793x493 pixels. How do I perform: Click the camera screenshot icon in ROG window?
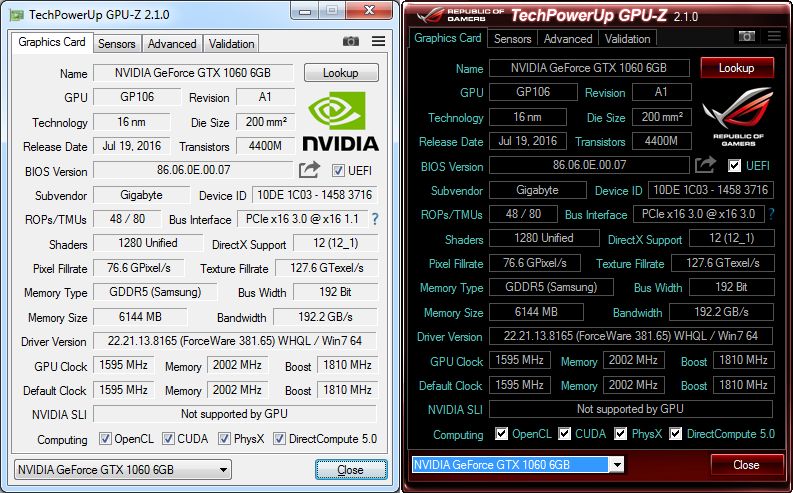[x=746, y=36]
